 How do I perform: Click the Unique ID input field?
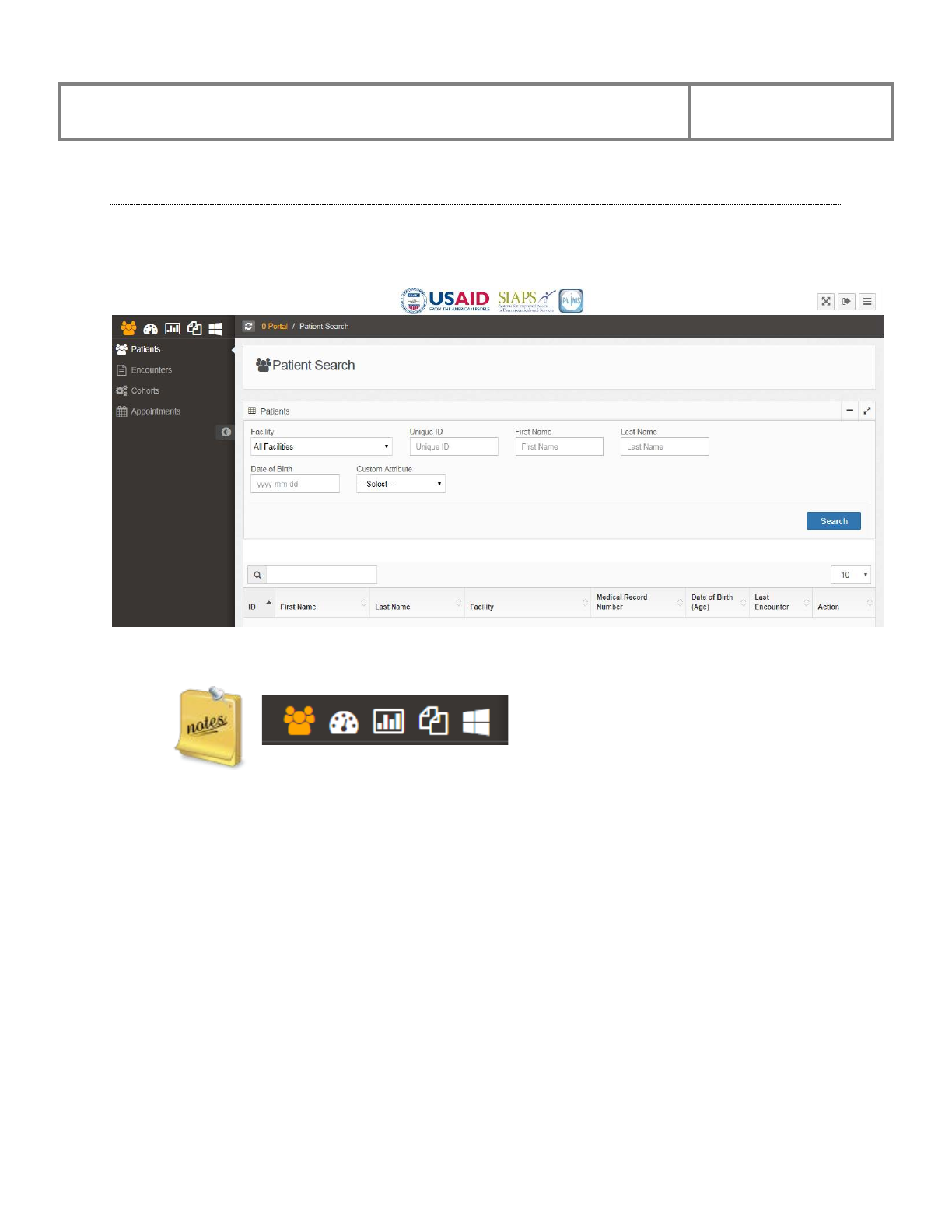[454, 446]
